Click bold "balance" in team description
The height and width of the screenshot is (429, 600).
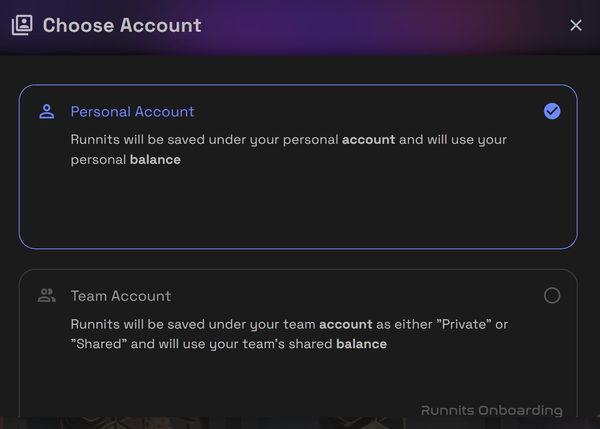pyautogui.click(x=361, y=344)
